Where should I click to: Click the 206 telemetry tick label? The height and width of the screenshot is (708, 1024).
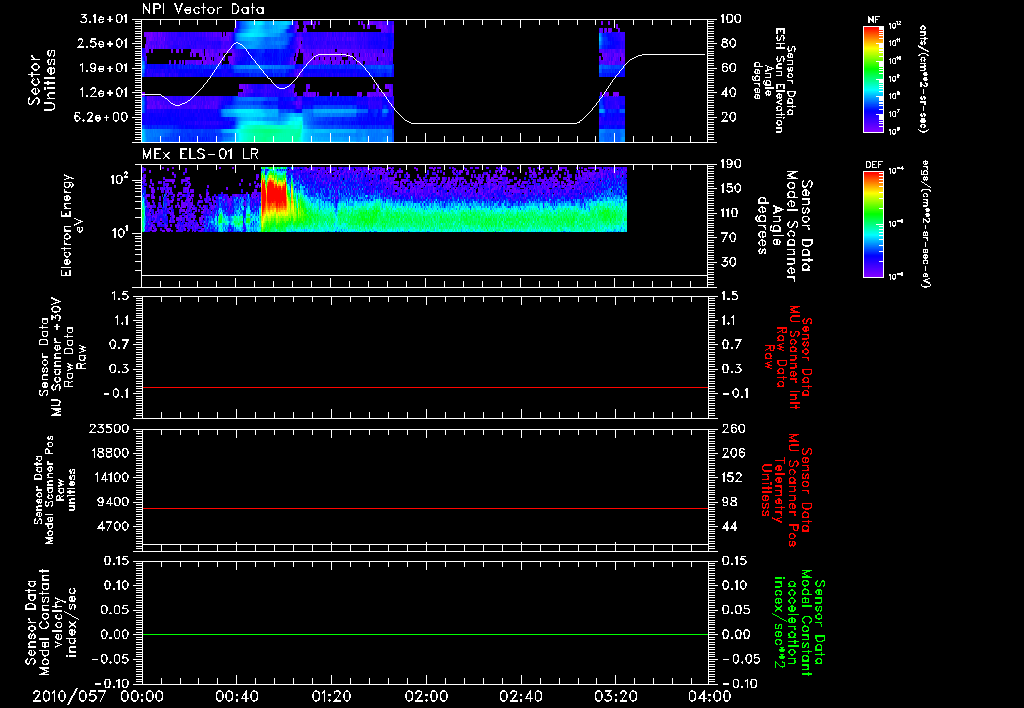(x=733, y=453)
